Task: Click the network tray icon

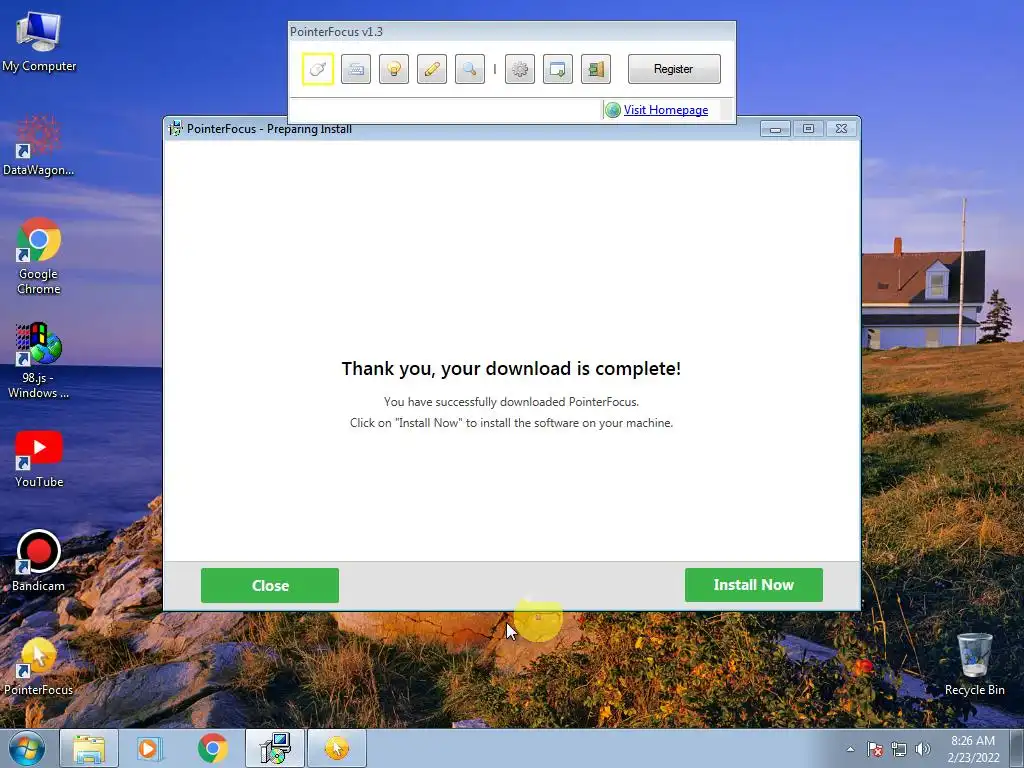Action: coord(899,749)
